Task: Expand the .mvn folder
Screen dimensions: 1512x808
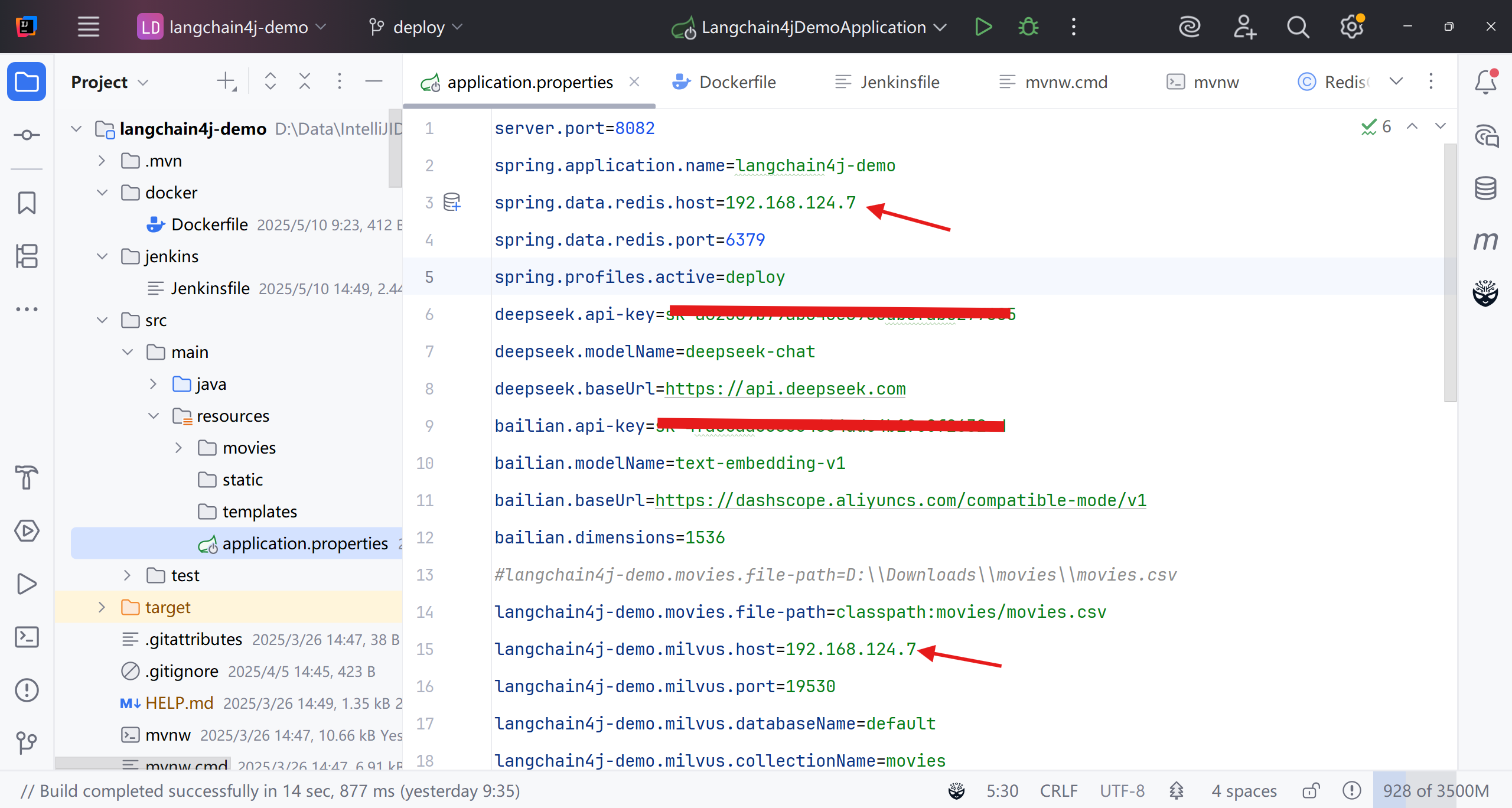Action: point(102,161)
